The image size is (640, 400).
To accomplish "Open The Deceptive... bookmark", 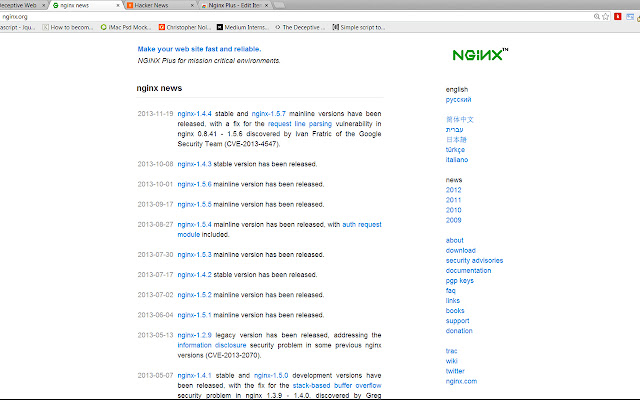I will tap(300, 27).
